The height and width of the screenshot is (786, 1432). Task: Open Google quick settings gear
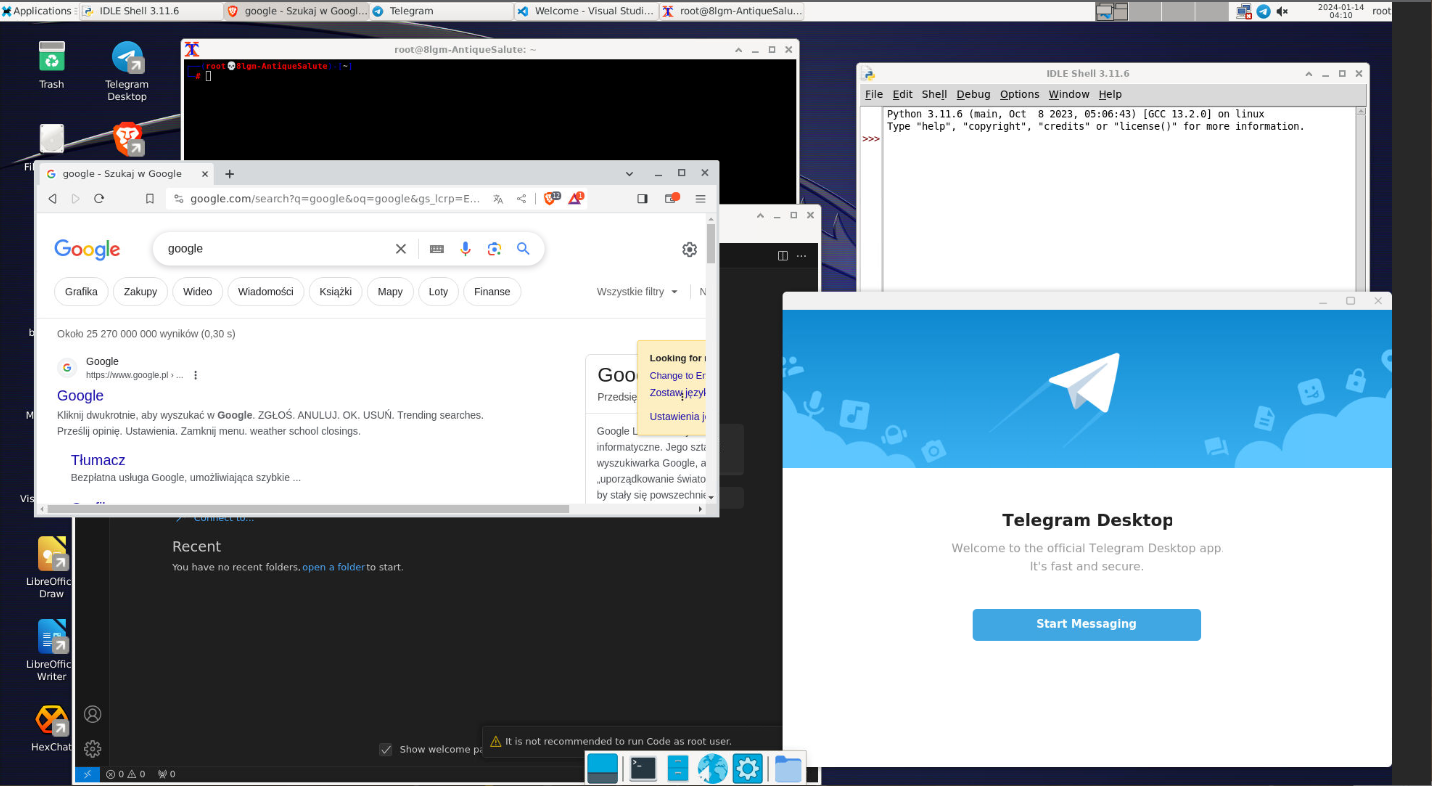tap(689, 249)
